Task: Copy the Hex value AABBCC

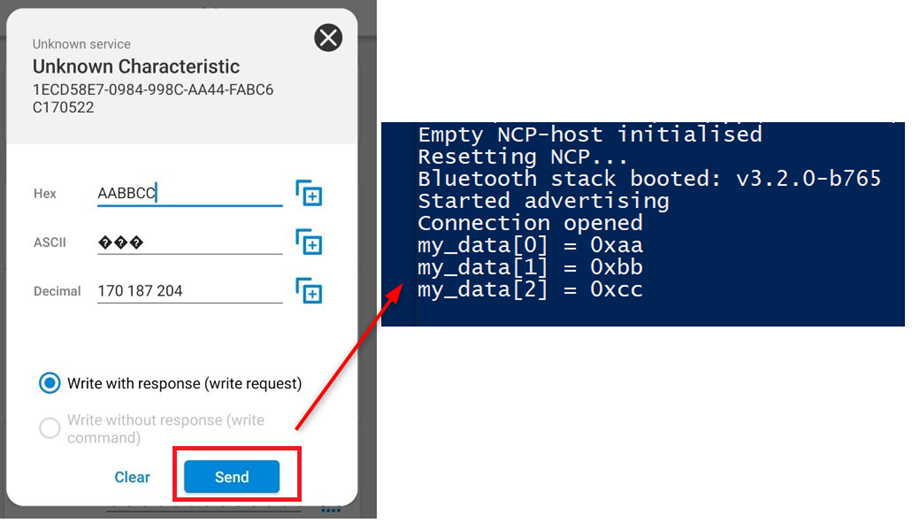Action: [309, 193]
